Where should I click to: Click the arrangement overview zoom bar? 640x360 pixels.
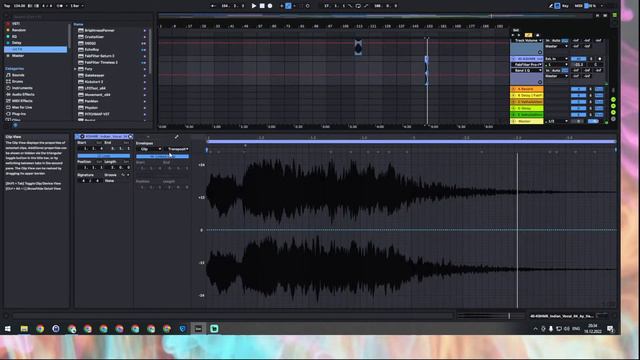[376, 16]
